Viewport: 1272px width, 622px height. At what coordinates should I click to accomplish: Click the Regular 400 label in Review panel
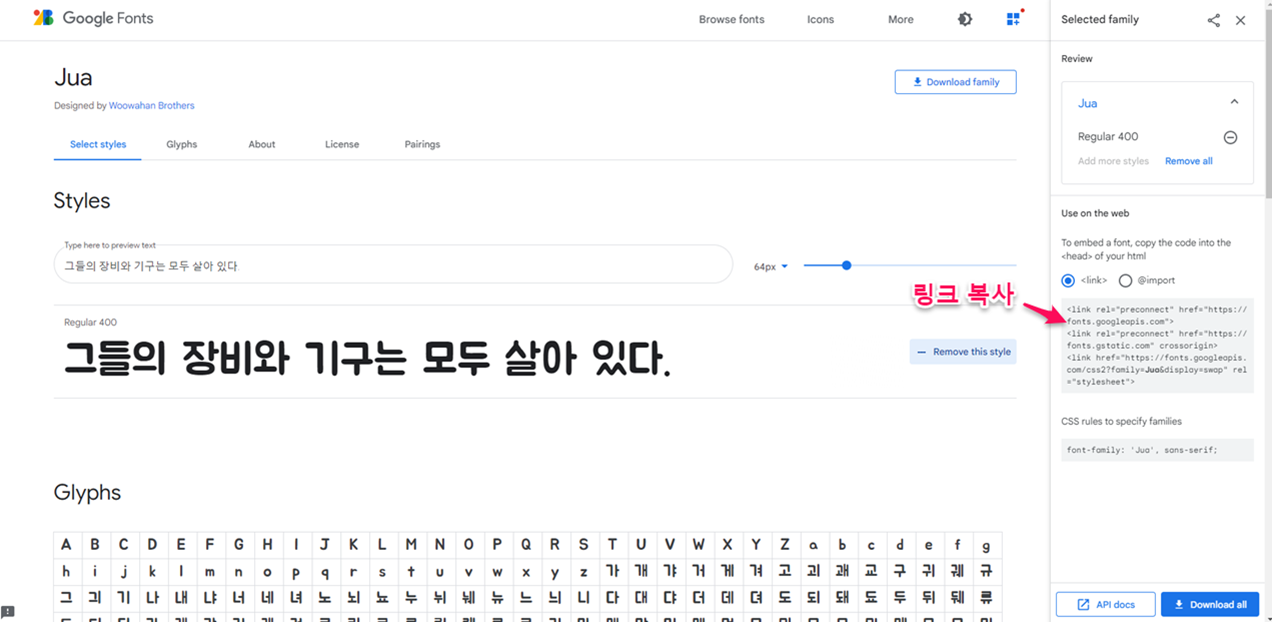pyautogui.click(x=1108, y=137)
